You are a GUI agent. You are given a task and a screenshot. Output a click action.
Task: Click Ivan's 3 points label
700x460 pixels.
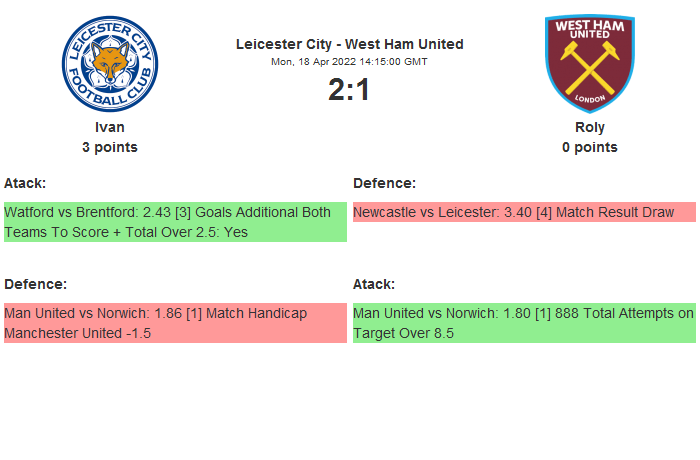click(110, 147)
